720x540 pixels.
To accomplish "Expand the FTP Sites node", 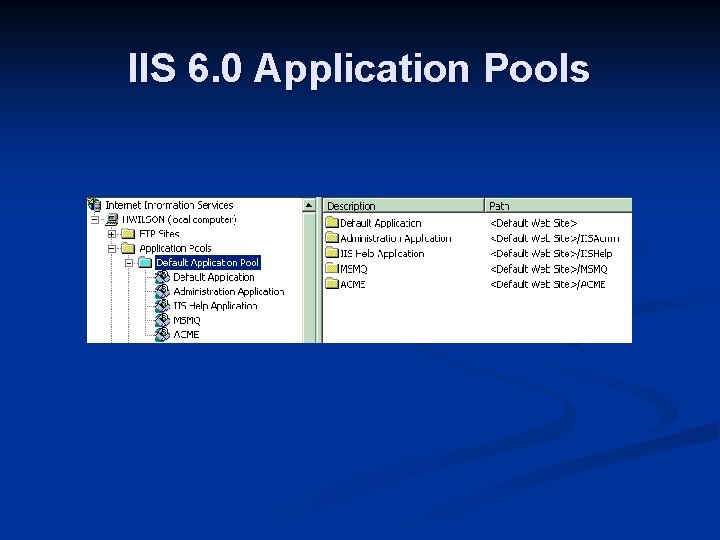I will (x=112, y=234).
